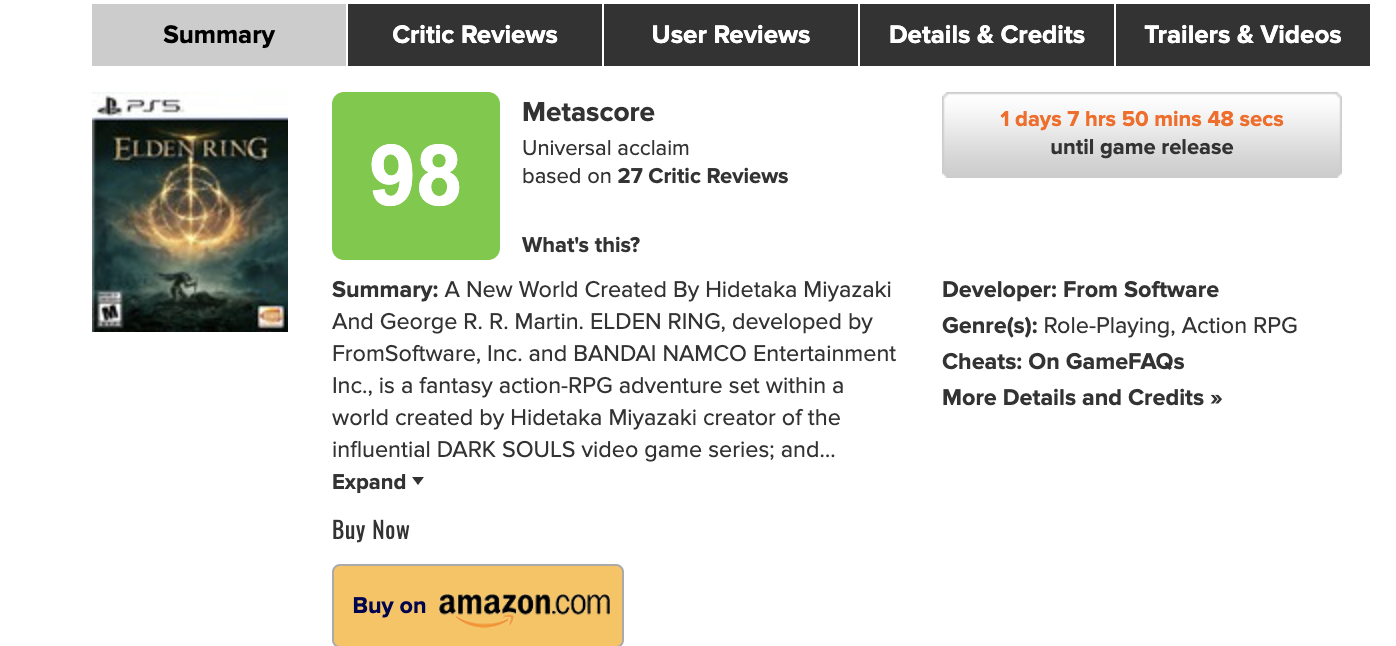1396x646 pixels.
Task: Click the game release countdown box
Action: (1141, 134)
